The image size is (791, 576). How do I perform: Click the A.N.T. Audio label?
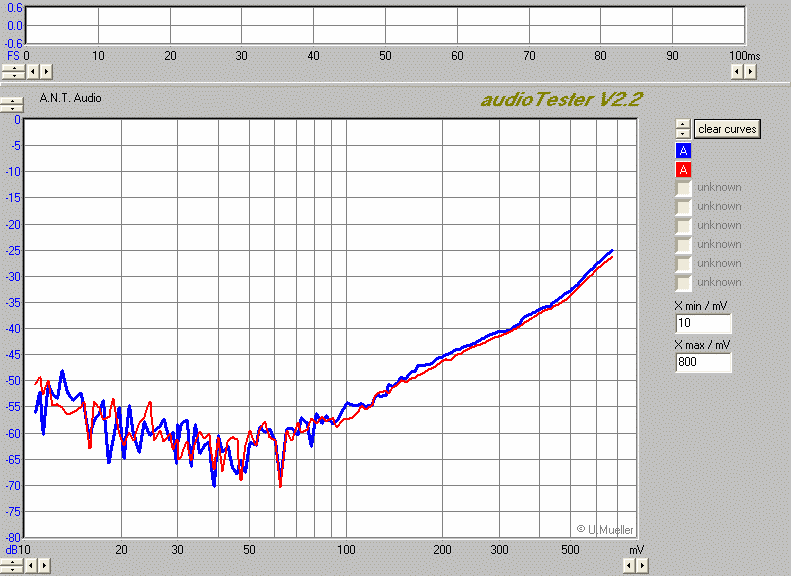point(70,98)
